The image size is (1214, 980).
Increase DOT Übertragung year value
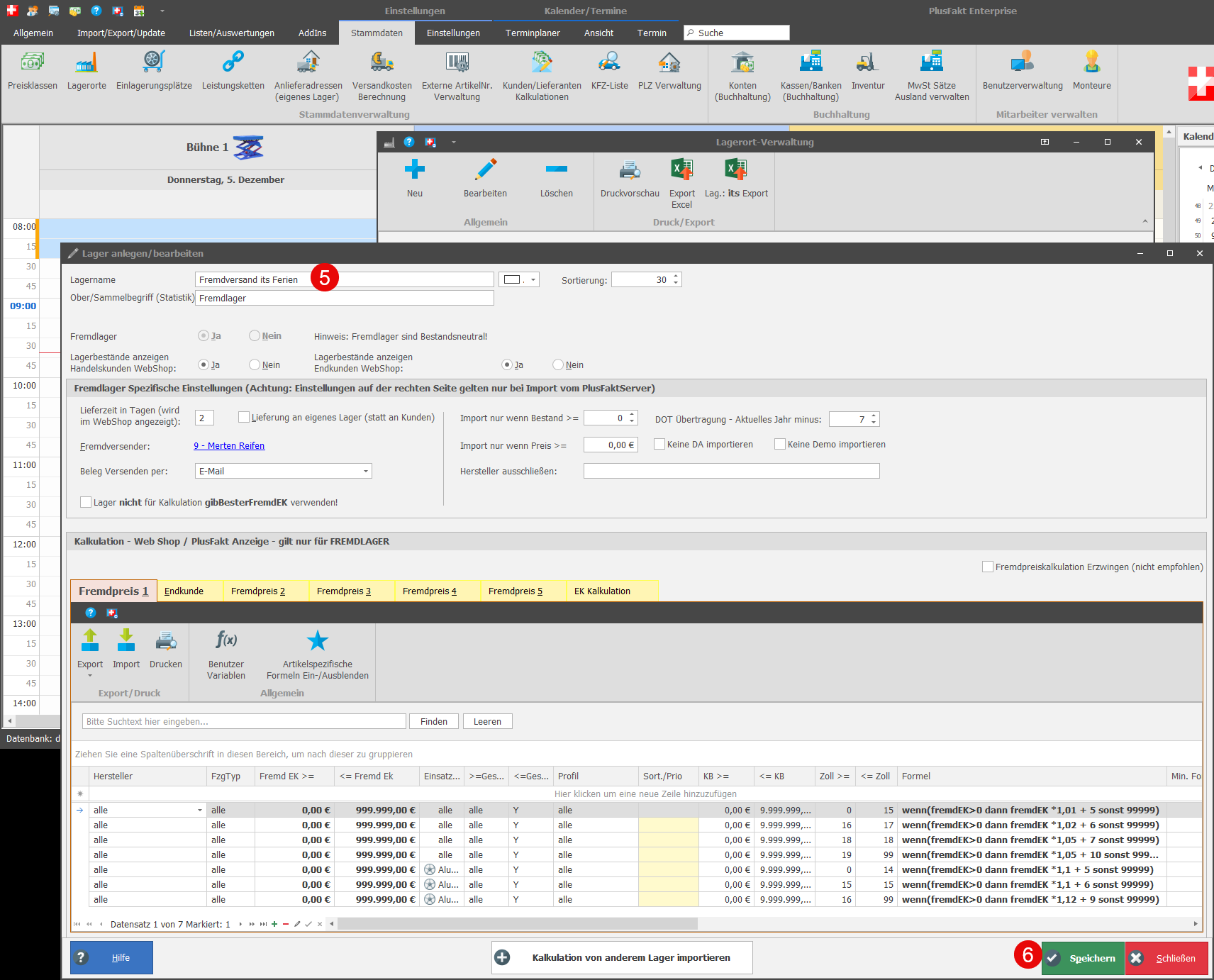pos(874,416)
